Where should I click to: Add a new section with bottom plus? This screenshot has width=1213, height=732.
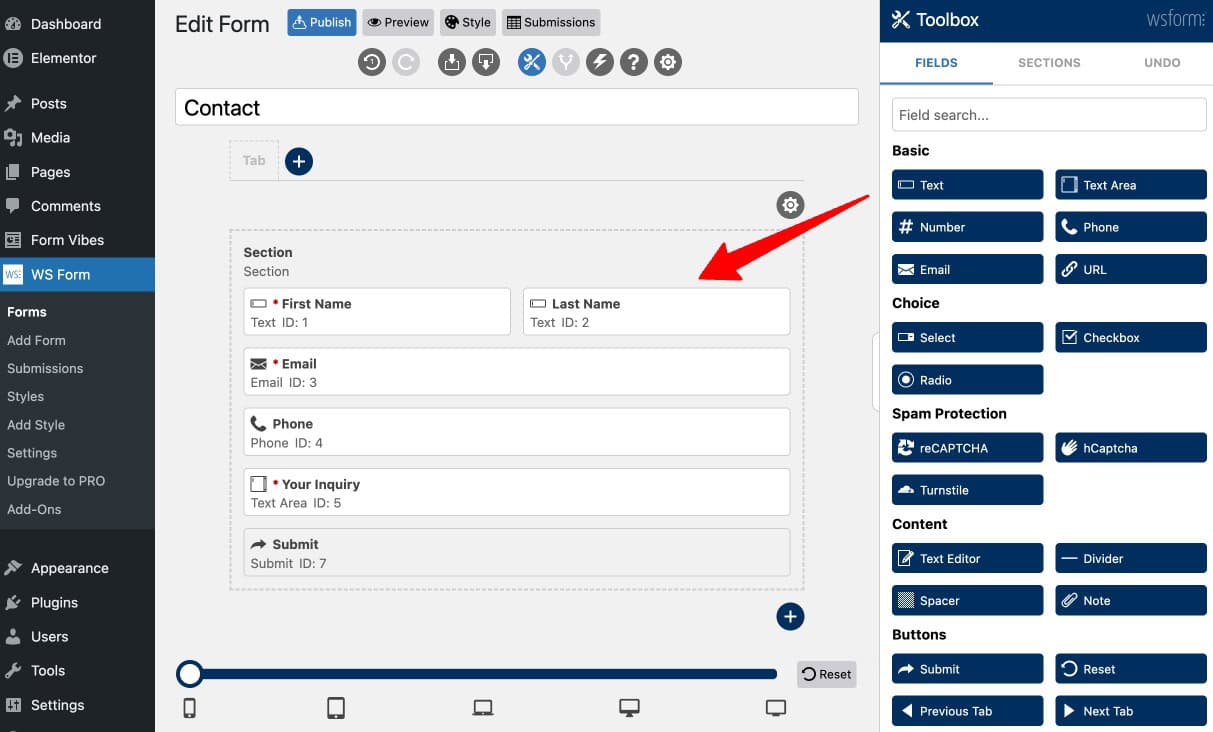coord(790,617)
